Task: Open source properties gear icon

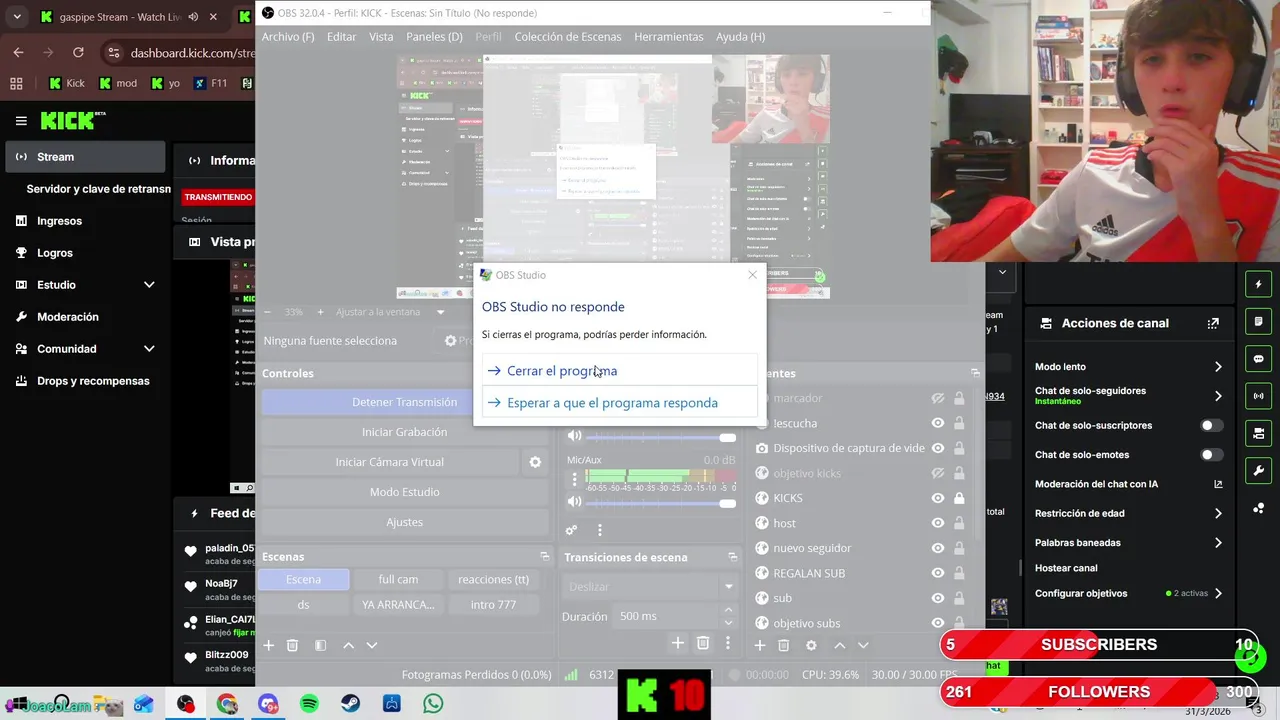Action: (811, 646)
